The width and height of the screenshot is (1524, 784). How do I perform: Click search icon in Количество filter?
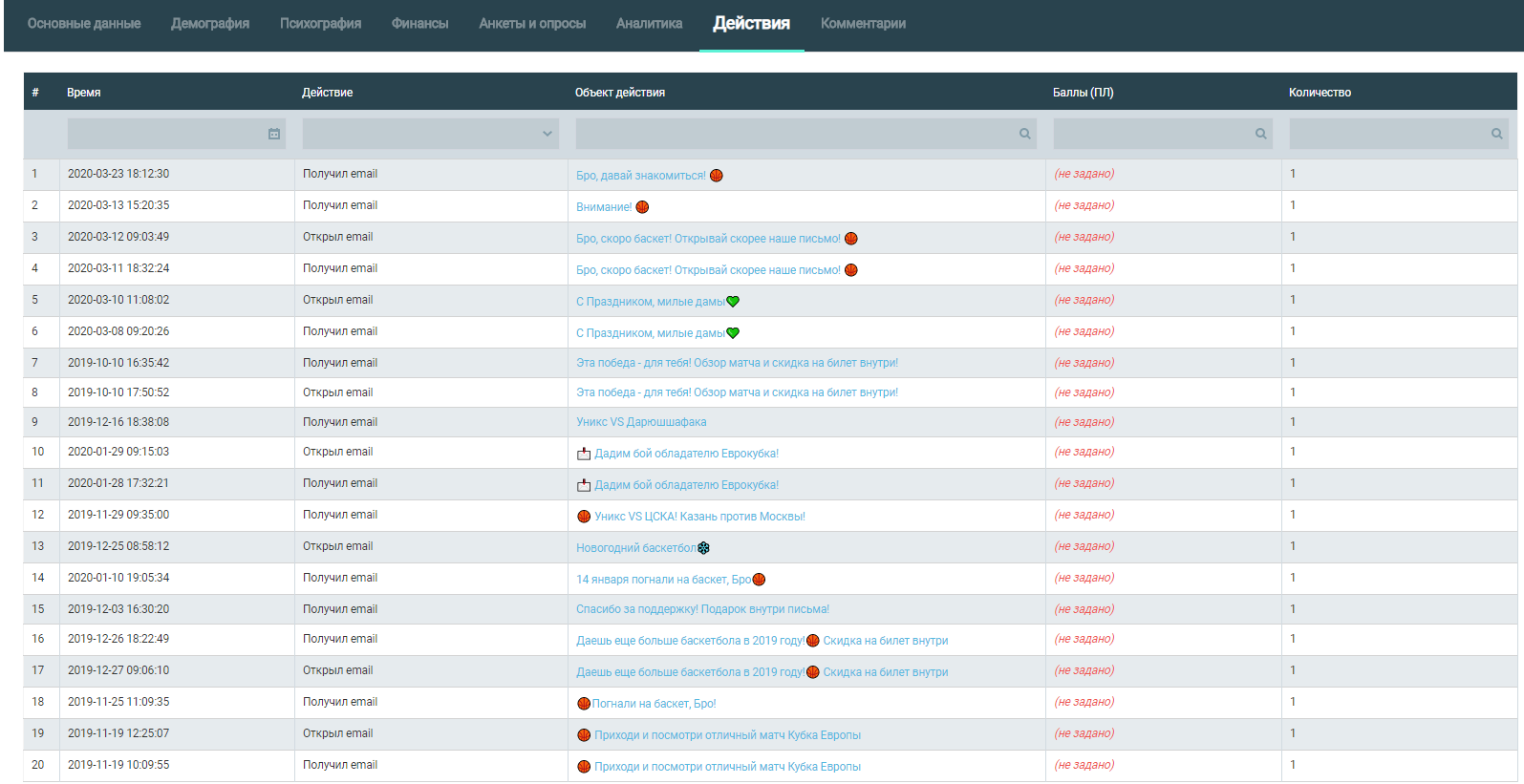[x=1496, y=134]
